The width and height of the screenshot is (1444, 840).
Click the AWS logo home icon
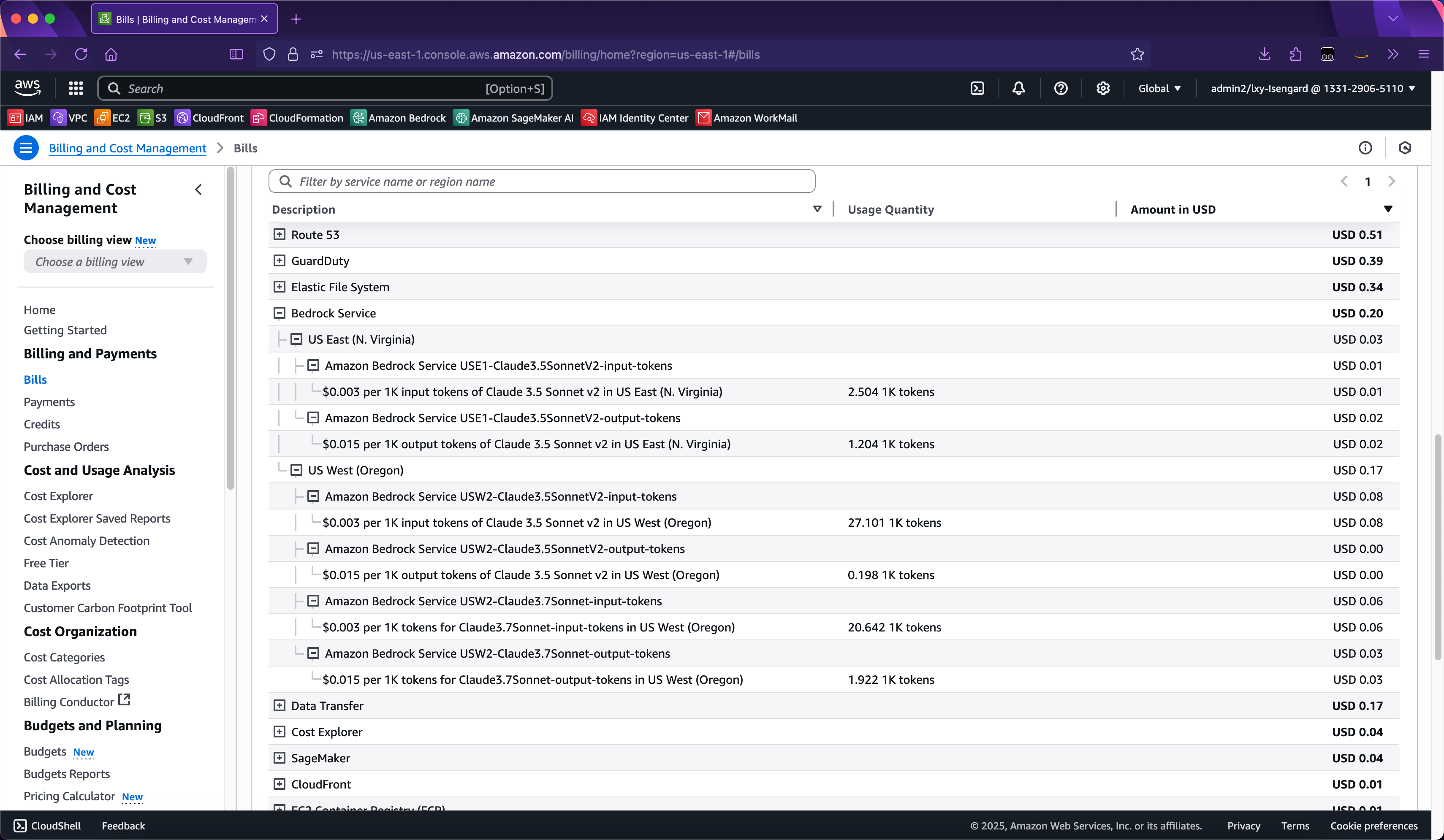[x=27, y=88]
